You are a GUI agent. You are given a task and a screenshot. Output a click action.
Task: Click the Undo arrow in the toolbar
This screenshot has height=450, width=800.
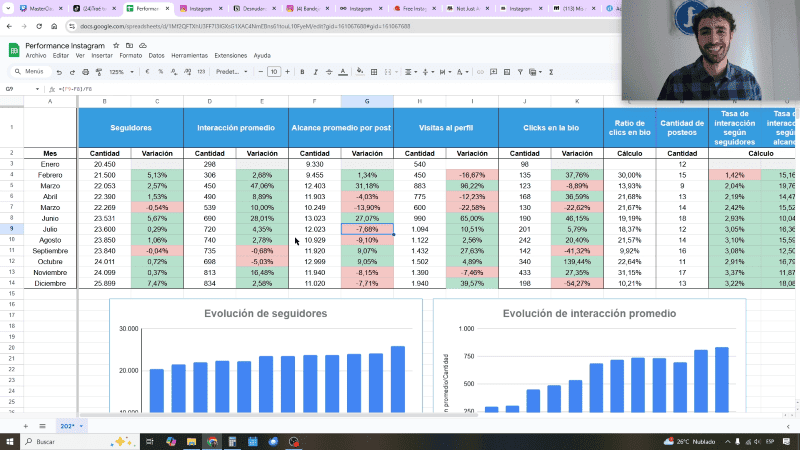tap(59, 72)
